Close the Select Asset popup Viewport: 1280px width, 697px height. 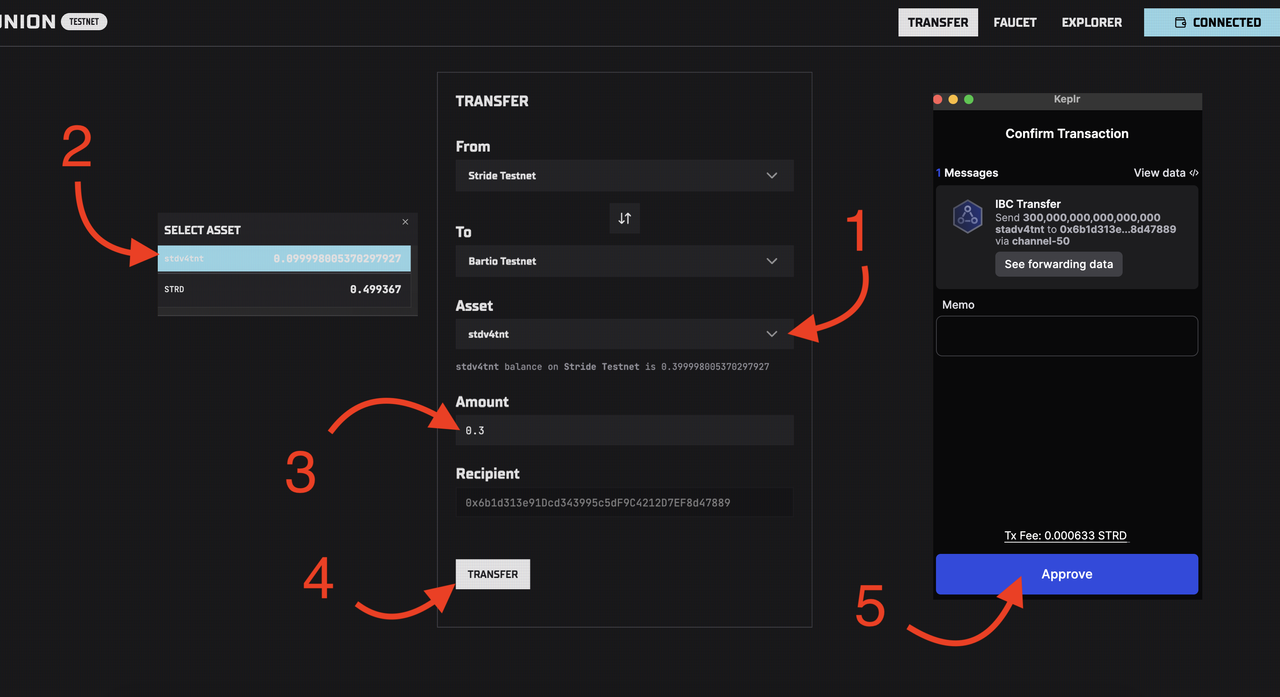click(405, 222)
